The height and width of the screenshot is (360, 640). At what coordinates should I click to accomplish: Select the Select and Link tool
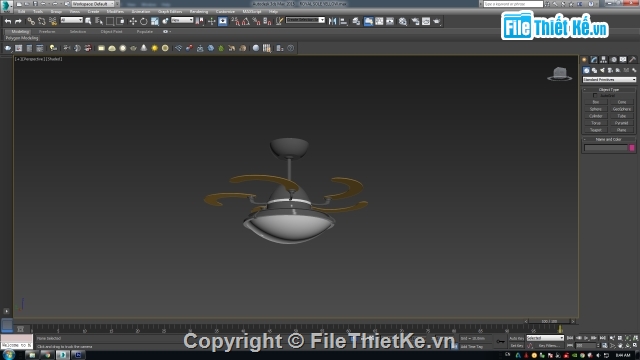[x=31, y=21]
